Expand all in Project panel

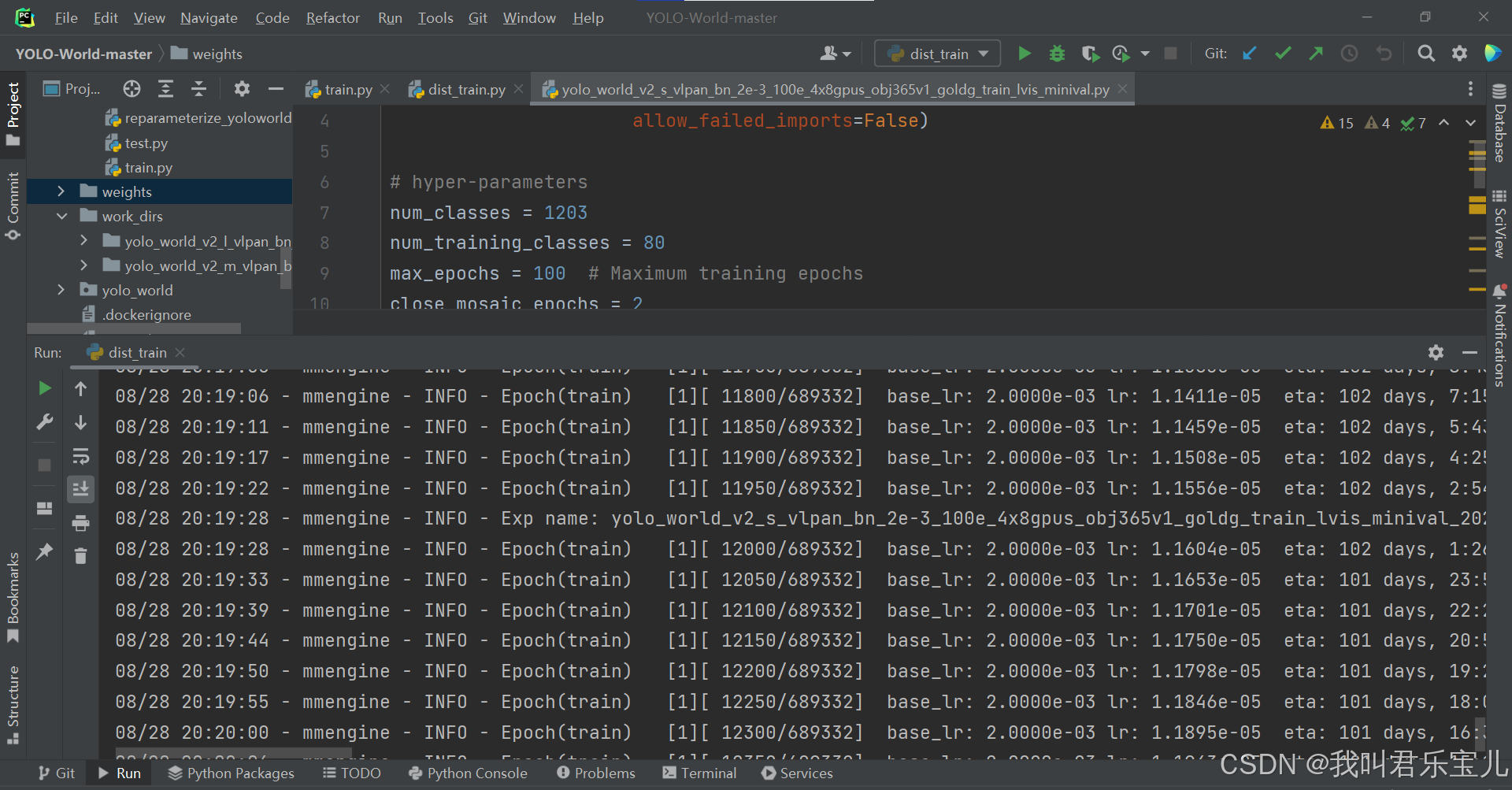(165, 89)
